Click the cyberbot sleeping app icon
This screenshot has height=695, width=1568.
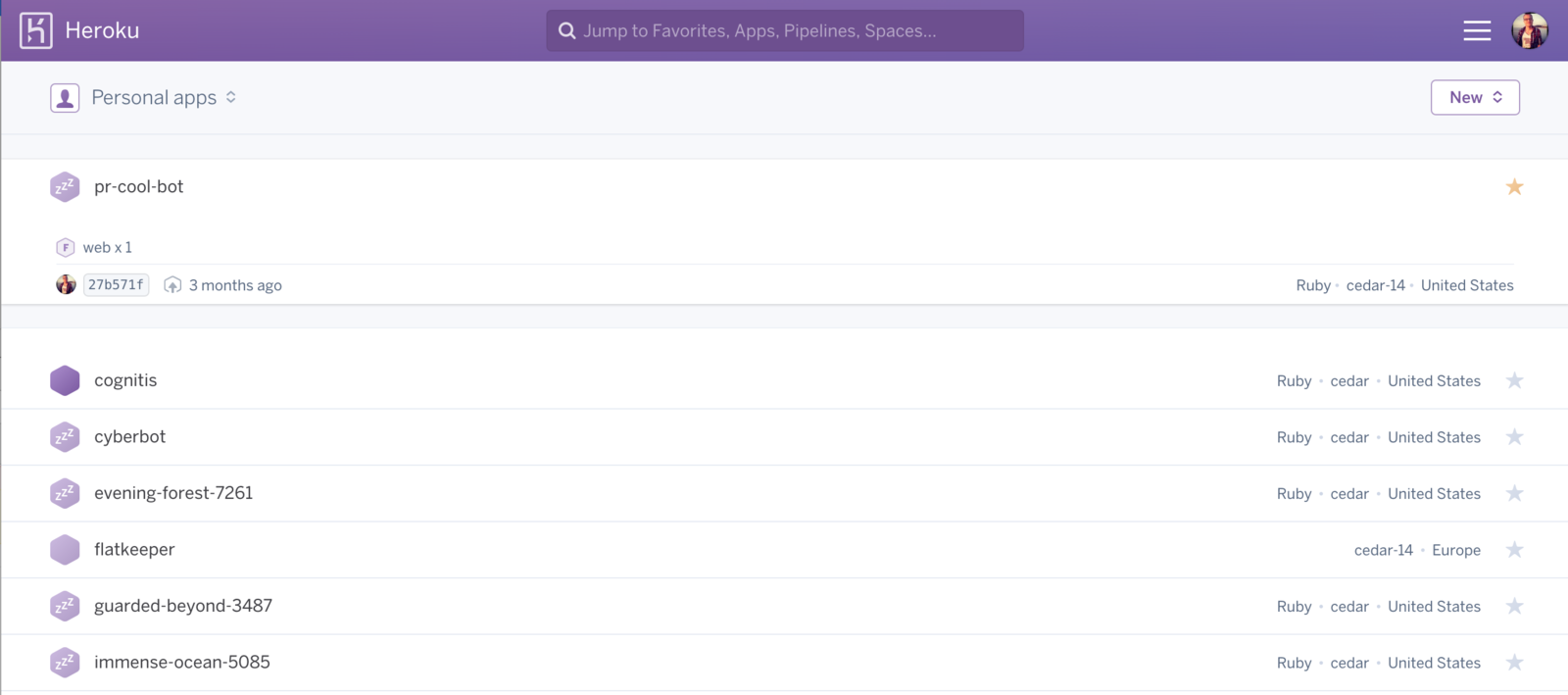pyautogui.click(x=65, y=437)
